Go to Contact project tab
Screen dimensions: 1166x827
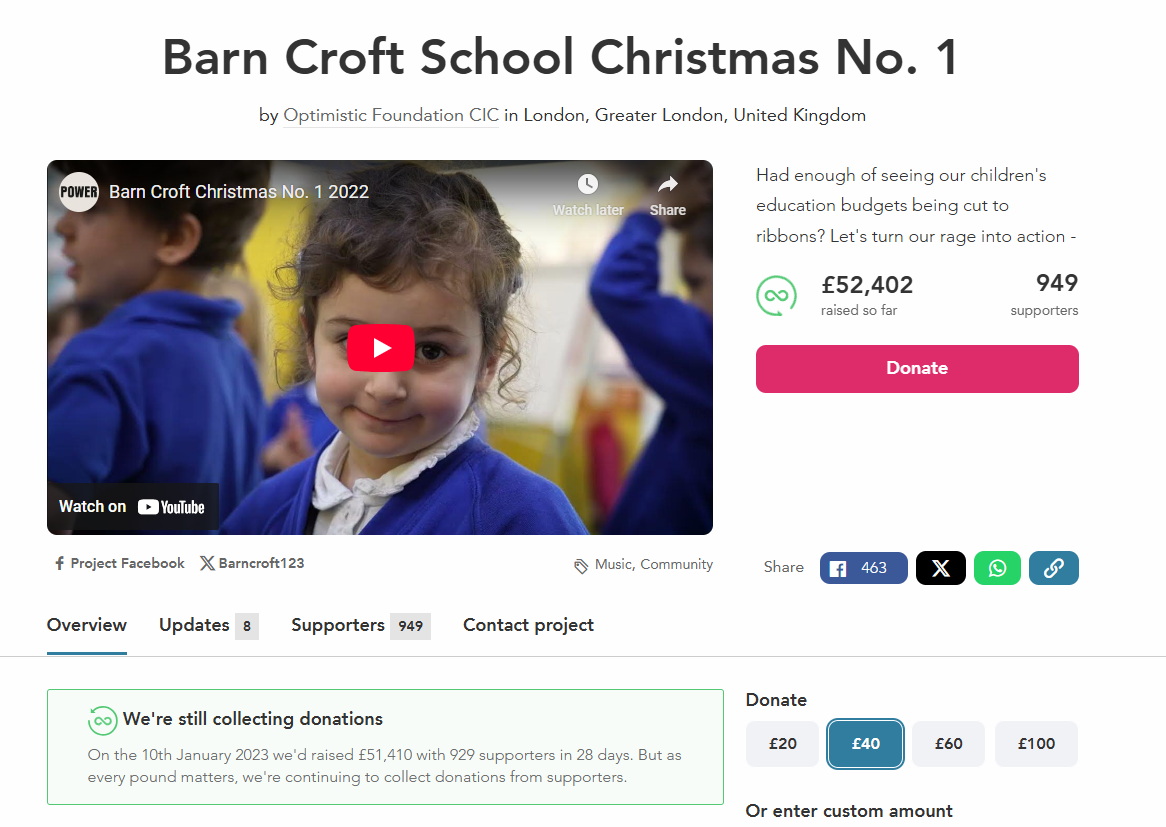coord(528,625)
